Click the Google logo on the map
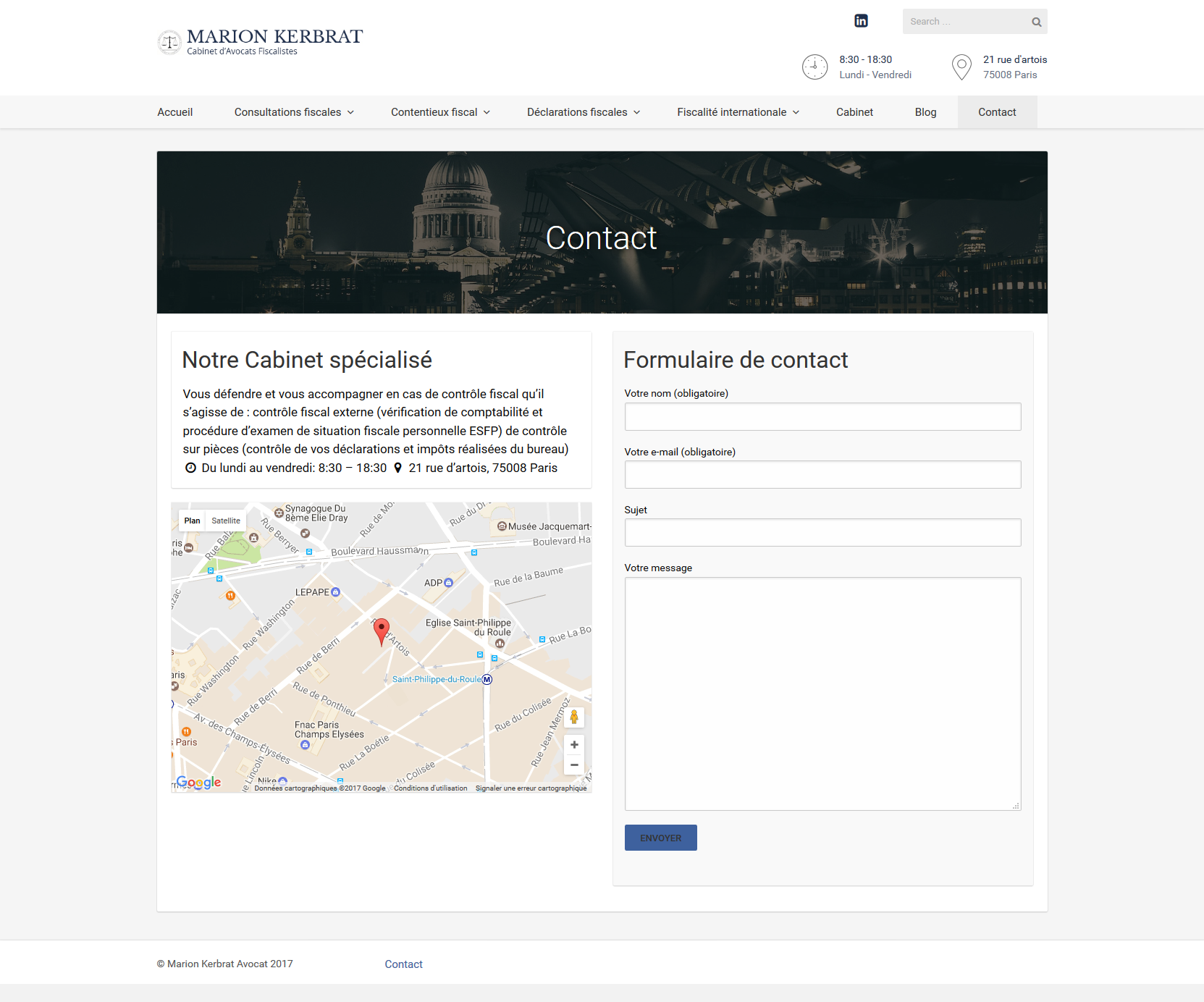Image resolution: width=1204 pixels, height=1002 pixels. click(198, 782)
